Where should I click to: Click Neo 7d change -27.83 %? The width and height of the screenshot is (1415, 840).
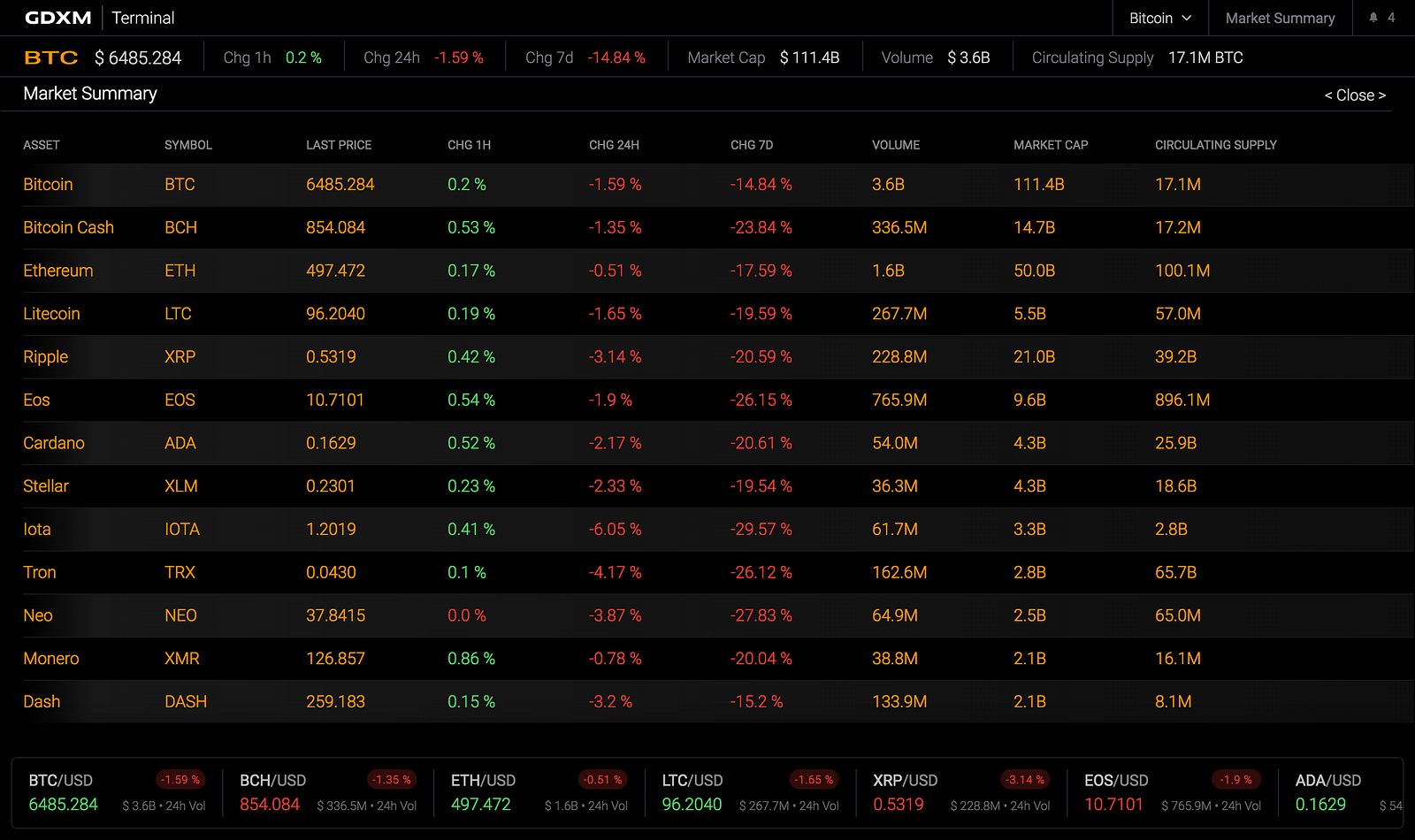761,616
